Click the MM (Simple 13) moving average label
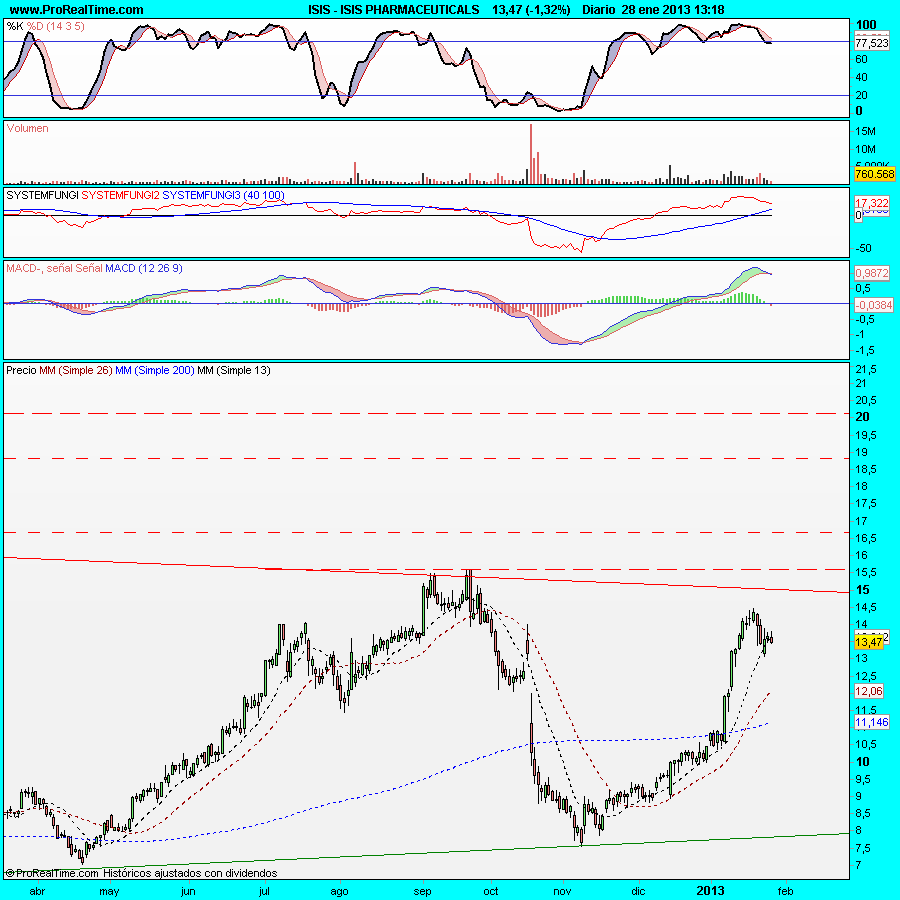The width and height of the screenshot is (900, 900). [x=233, y=370]
